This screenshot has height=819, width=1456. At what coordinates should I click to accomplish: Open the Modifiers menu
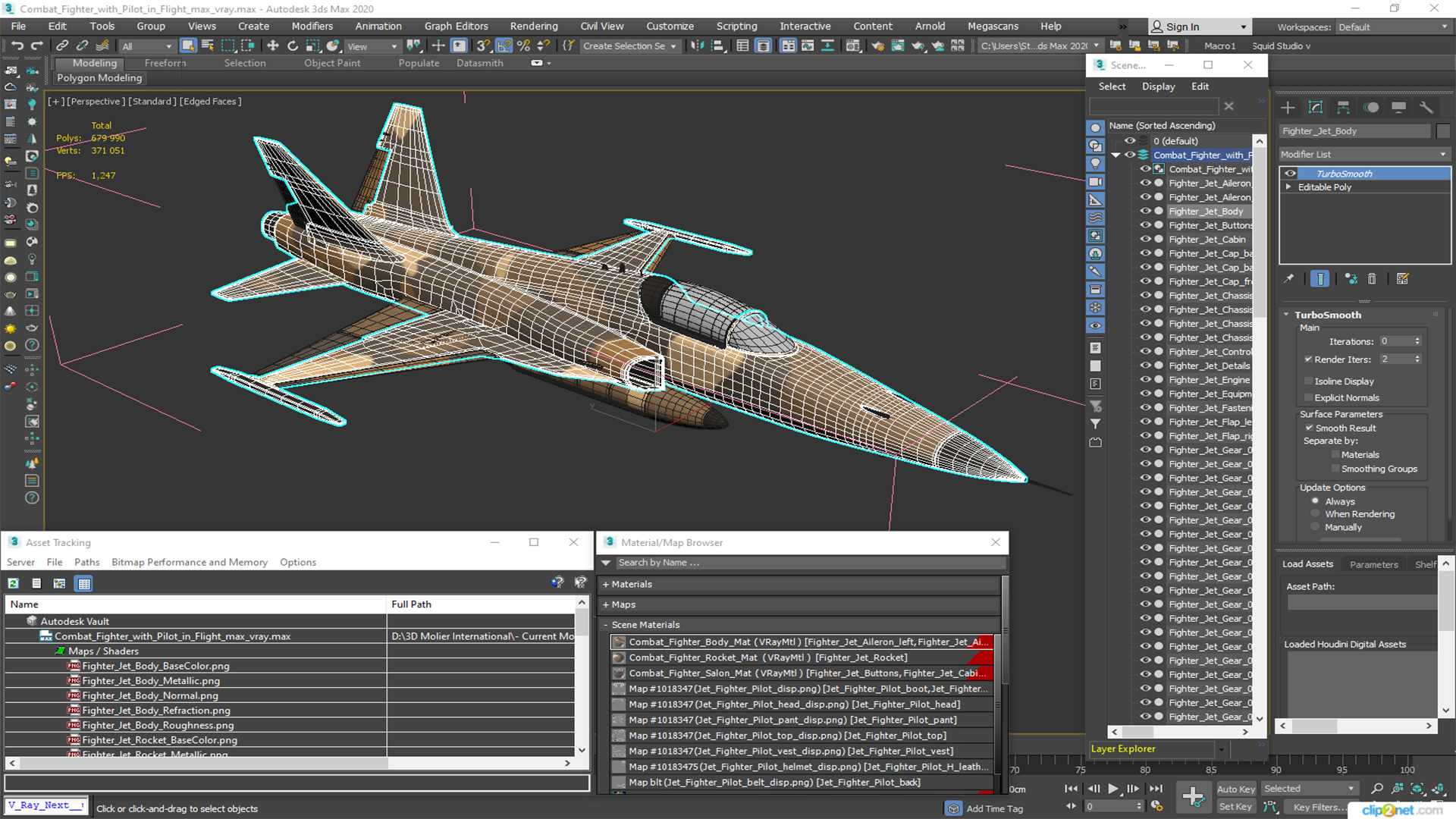coord(312,27)
